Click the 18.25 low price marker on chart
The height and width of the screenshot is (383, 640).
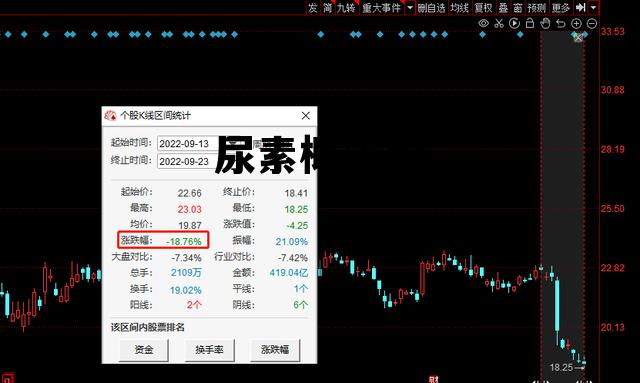point(562,367)
